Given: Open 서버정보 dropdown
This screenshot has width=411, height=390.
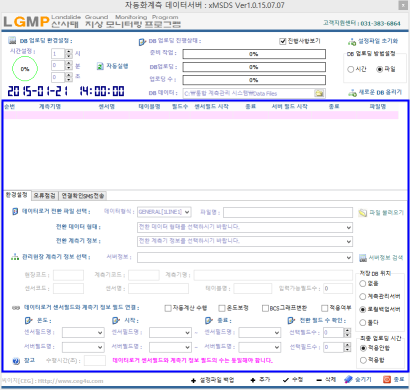Looking at the screenshot, I should point(245,257).
